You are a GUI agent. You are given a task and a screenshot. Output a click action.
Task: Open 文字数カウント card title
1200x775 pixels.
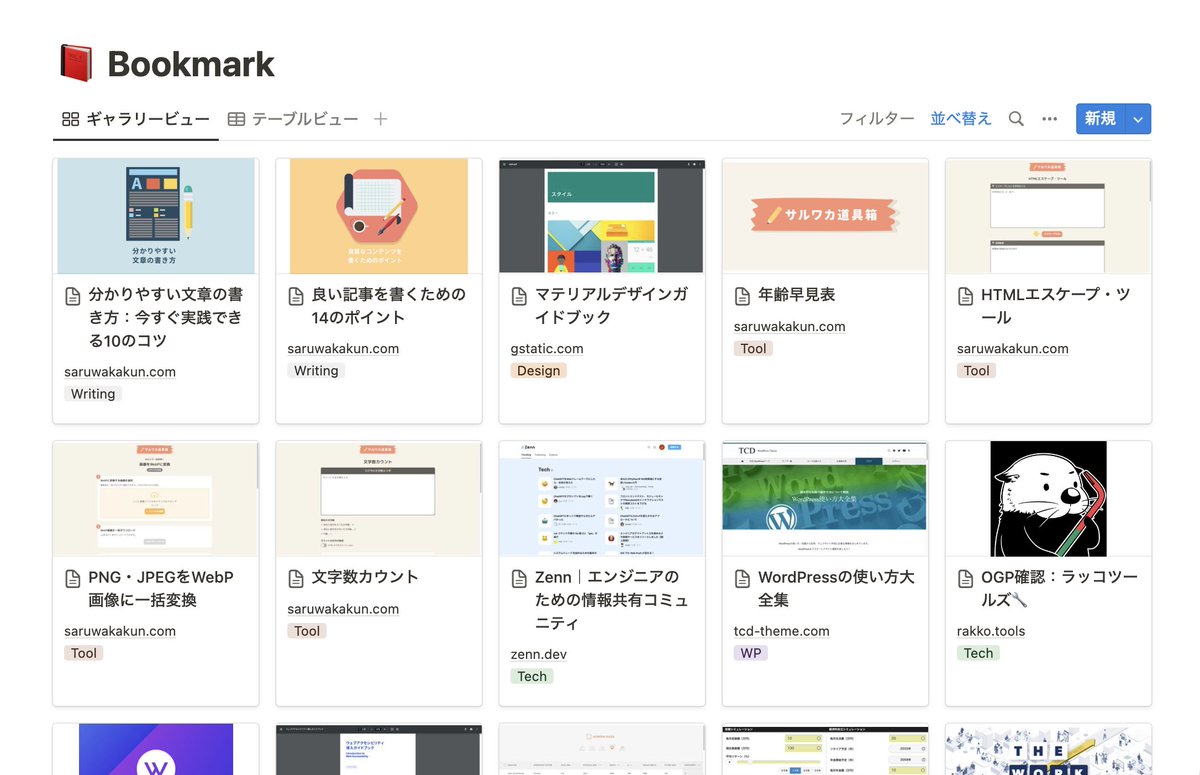365,577
